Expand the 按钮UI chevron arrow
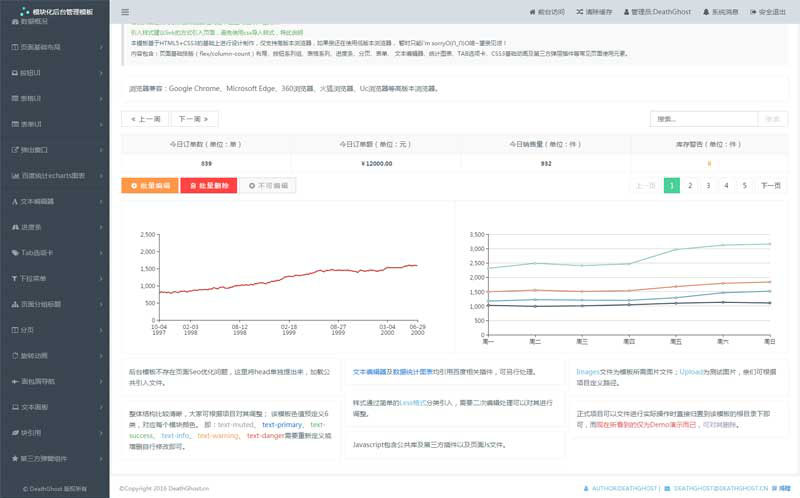 101,73
